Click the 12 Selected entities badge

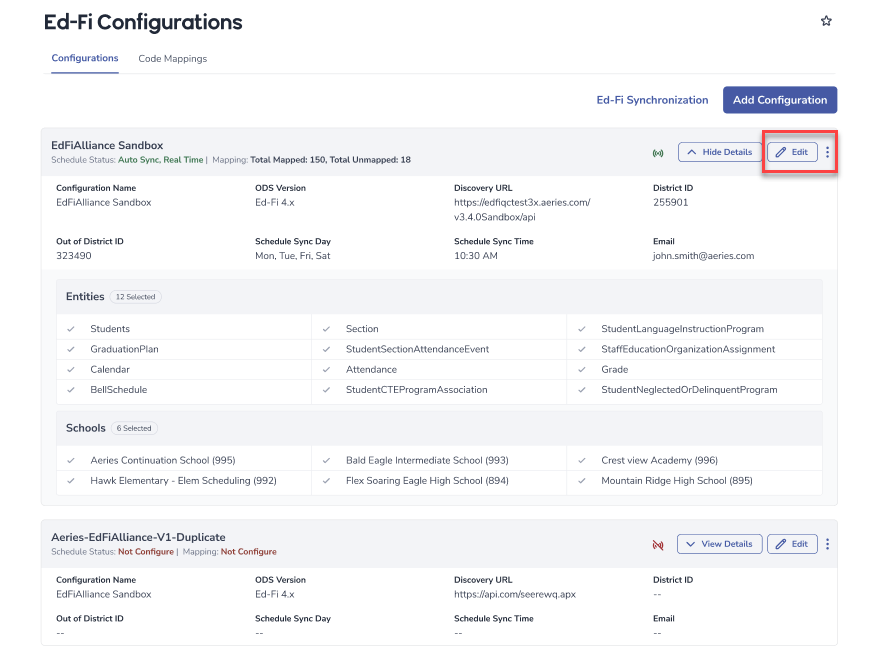(x=135, y=297)
